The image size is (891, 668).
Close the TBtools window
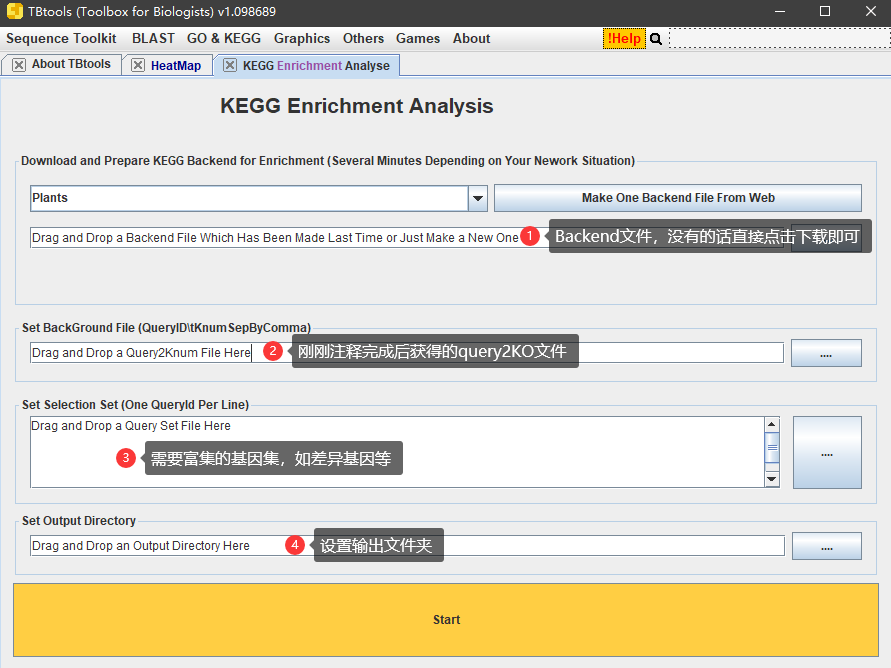point(871,11)
